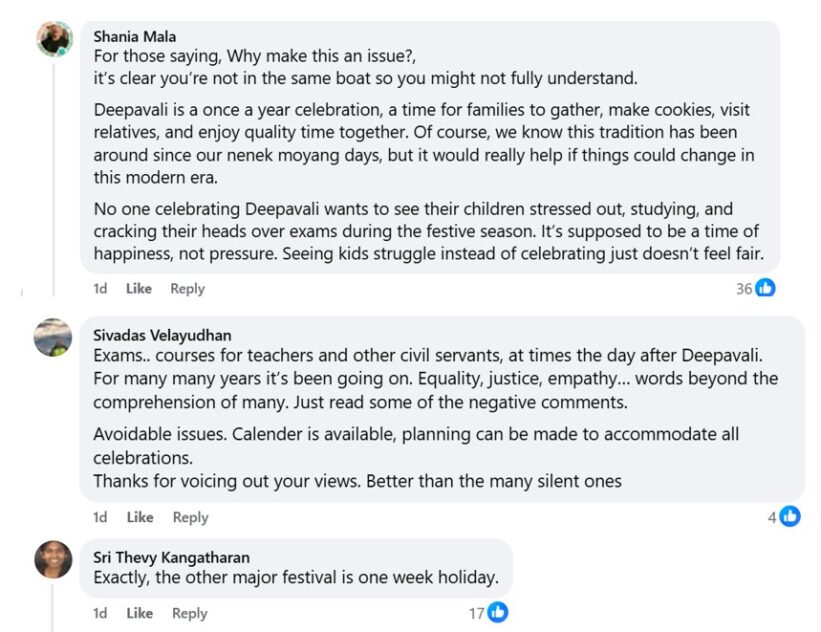Click the like reaction icon on Sivadas Velayudhan's comment
821x632 pixels.
pyautogui.click(x=790, y=517)
